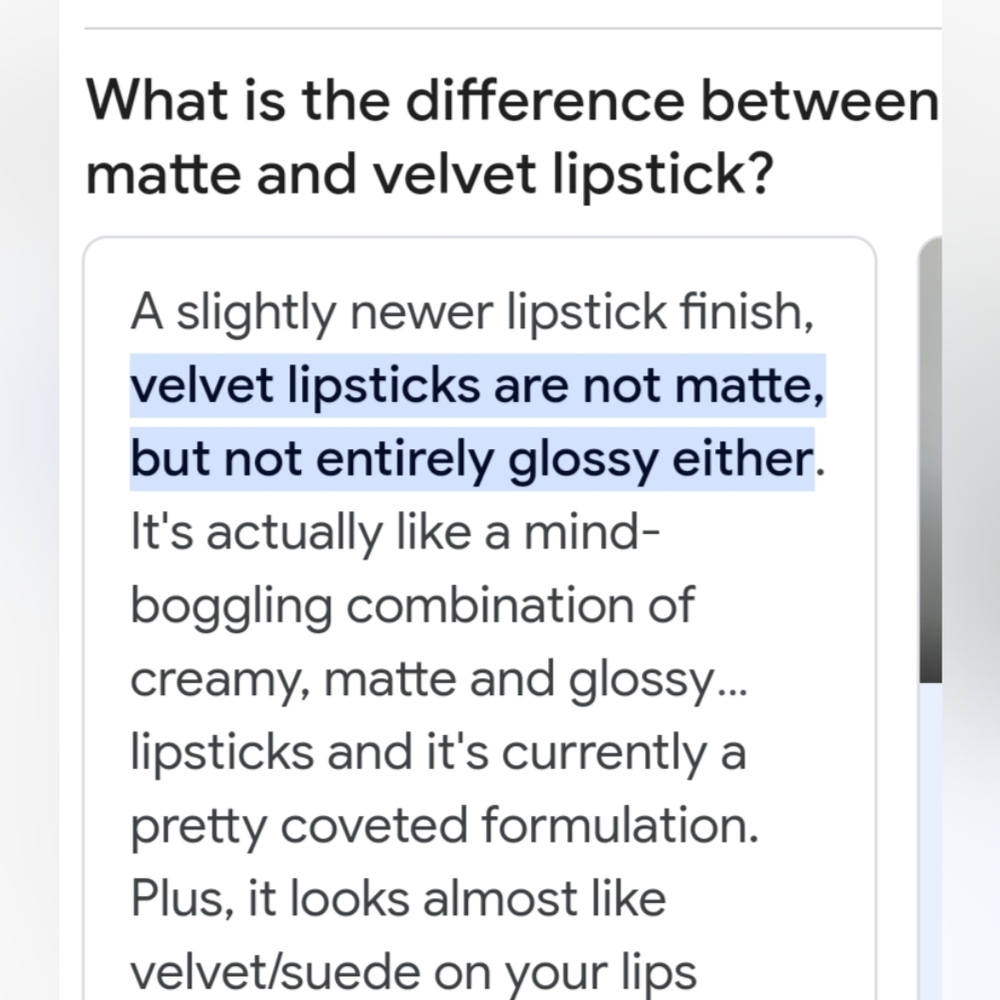
Task: Click the line "Plus, it looks almost like"
Action: point(398,899)
